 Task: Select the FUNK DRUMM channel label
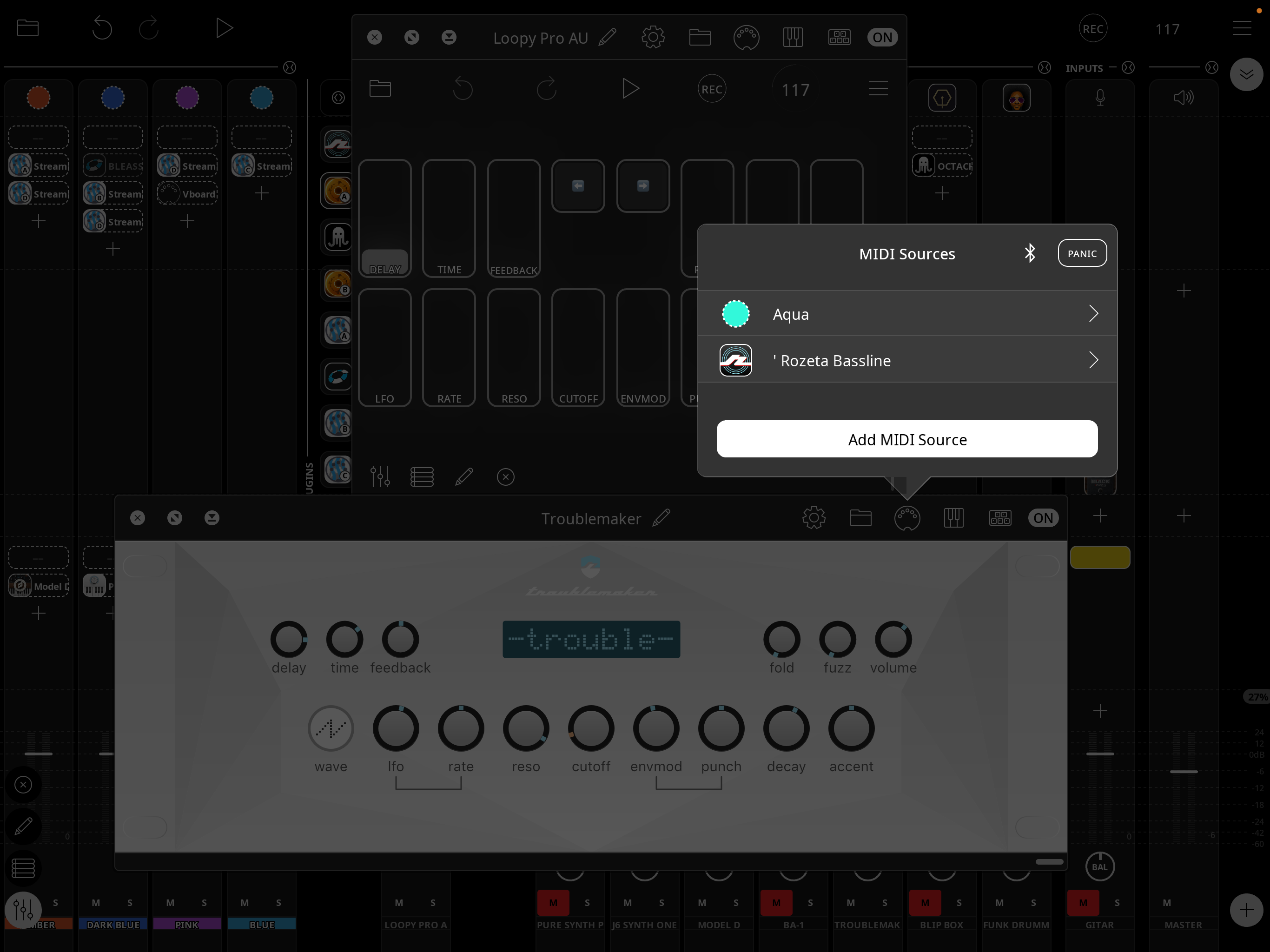(x=1015, y=925)
